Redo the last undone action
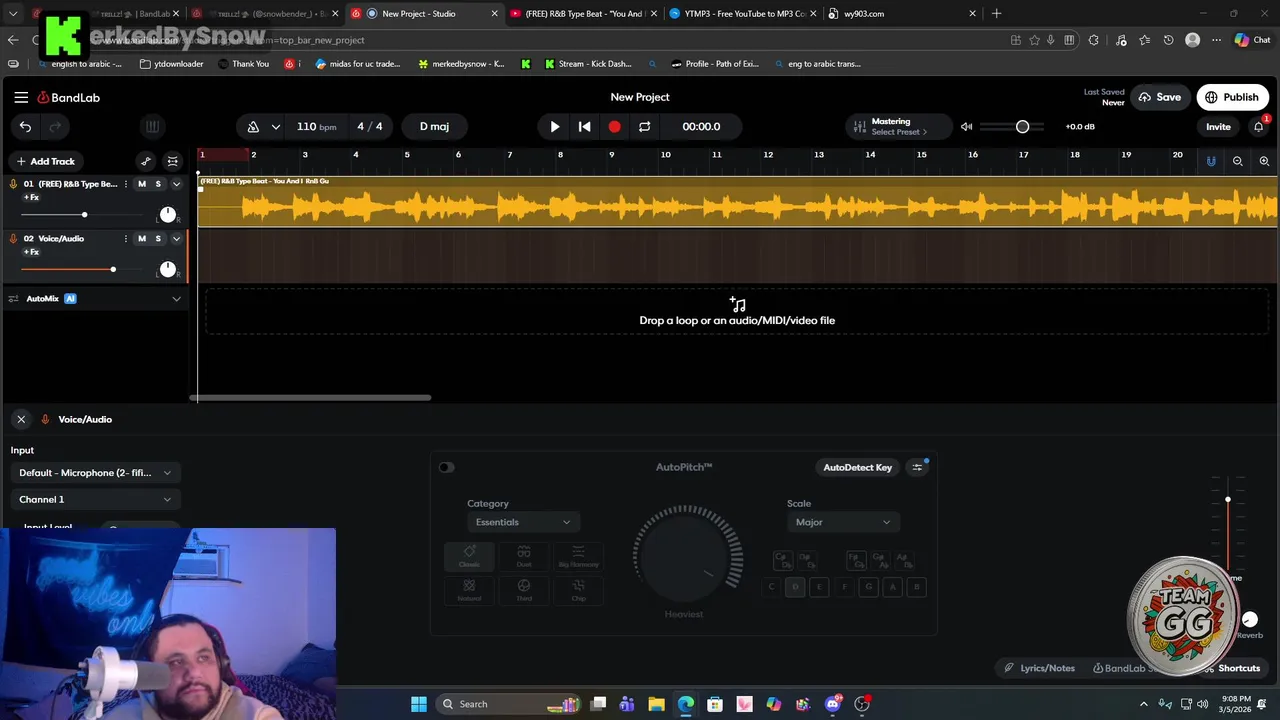The width and height of the screenshot is (1280, 720). (56, 126)
